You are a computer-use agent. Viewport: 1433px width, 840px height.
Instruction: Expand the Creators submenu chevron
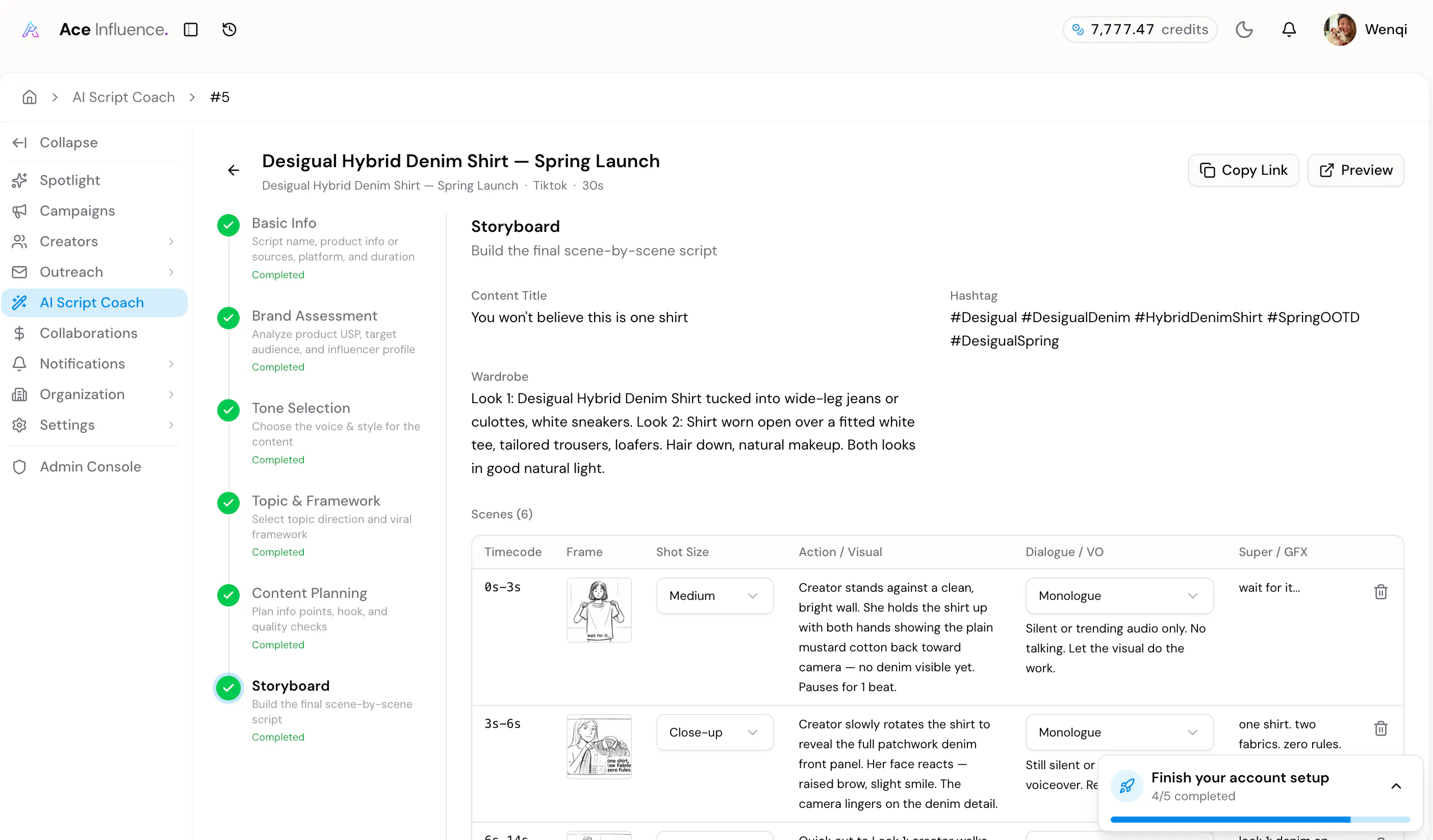click(171, 242)
